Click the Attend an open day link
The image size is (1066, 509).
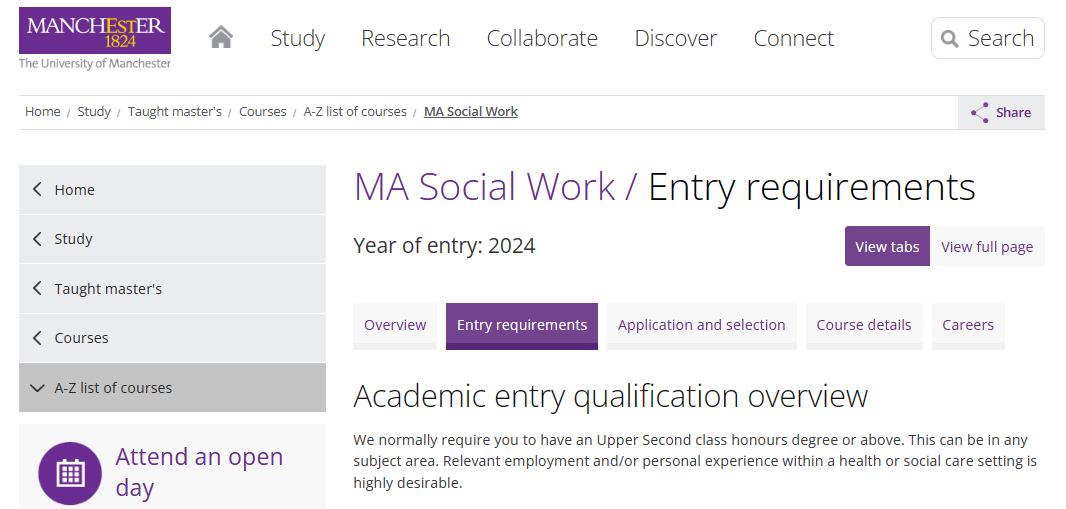click(199, 472)
